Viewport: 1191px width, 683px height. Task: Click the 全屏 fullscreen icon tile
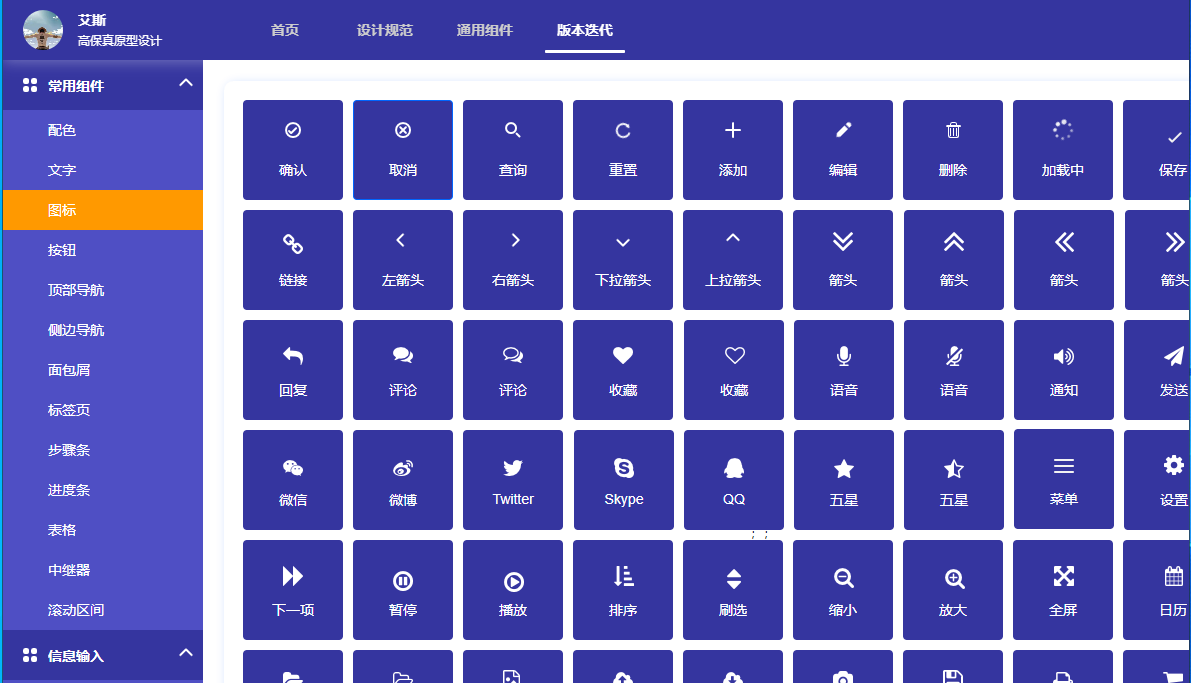point(1063,590)
